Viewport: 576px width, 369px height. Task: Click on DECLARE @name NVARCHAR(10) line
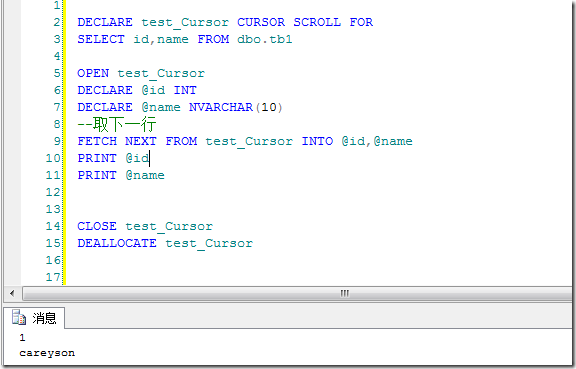point(180,107)
